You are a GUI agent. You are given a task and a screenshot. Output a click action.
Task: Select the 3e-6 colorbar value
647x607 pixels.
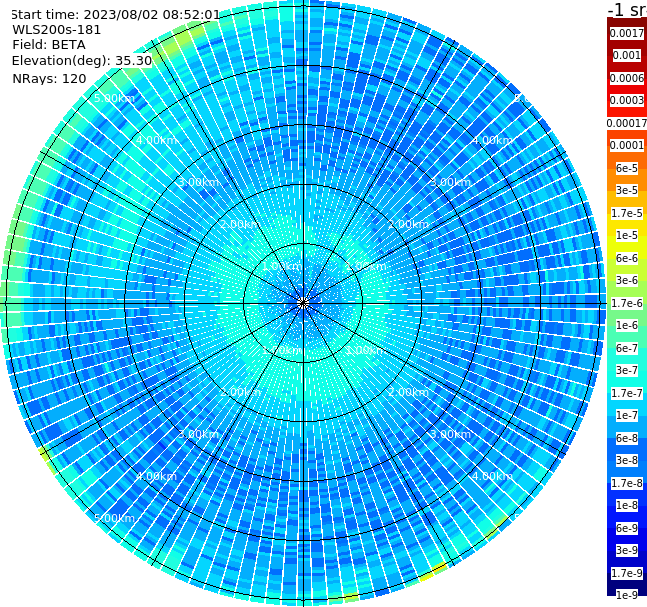tap(627, 280)
